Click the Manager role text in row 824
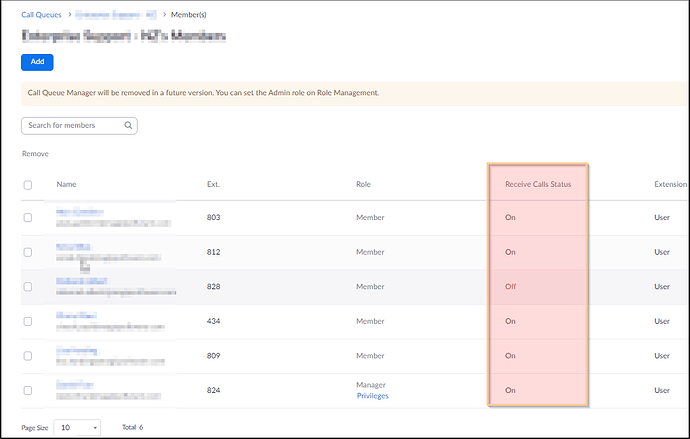The width and height of the screenshot is (690, 439). [x=371, y=385]
